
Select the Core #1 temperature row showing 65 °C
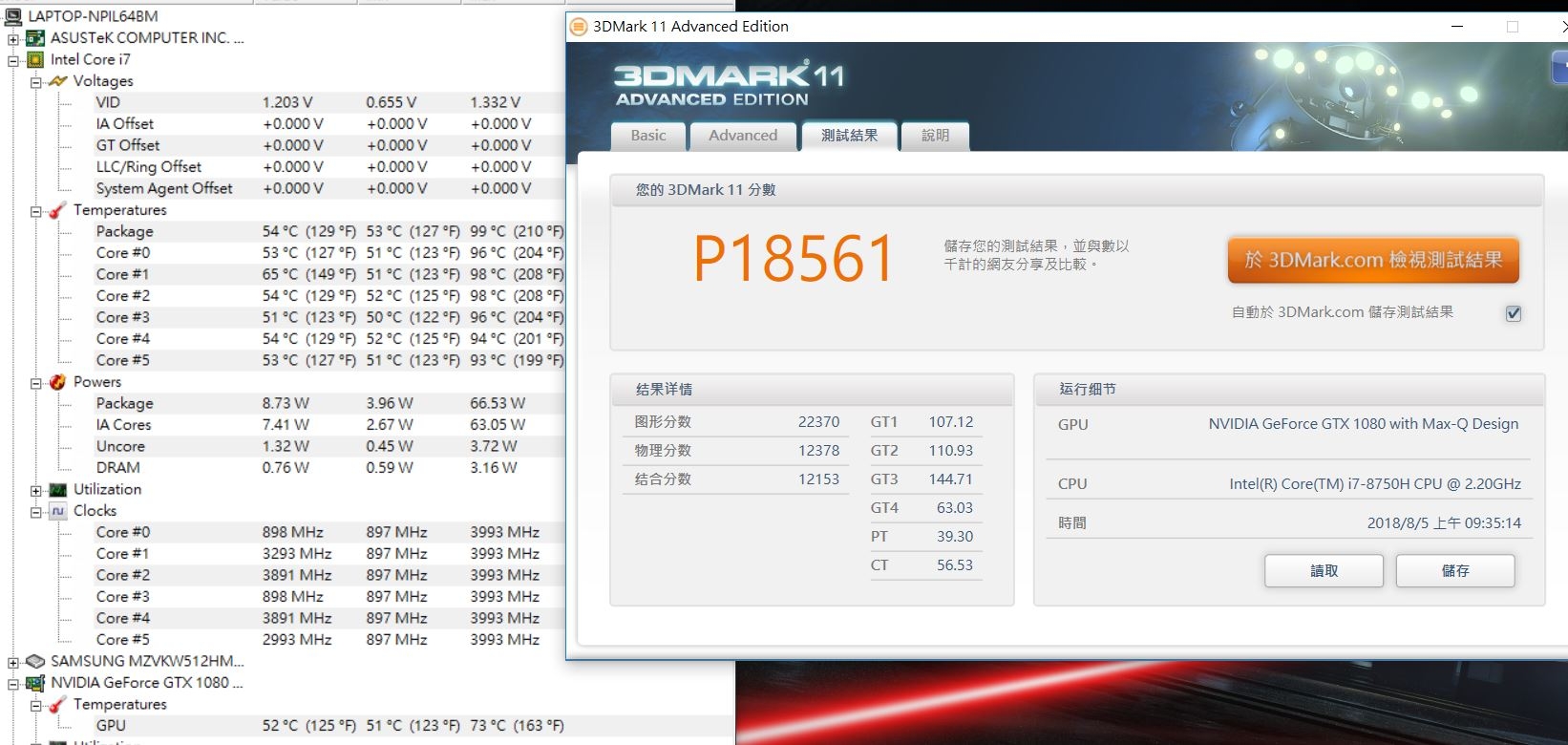pos(329,274)
